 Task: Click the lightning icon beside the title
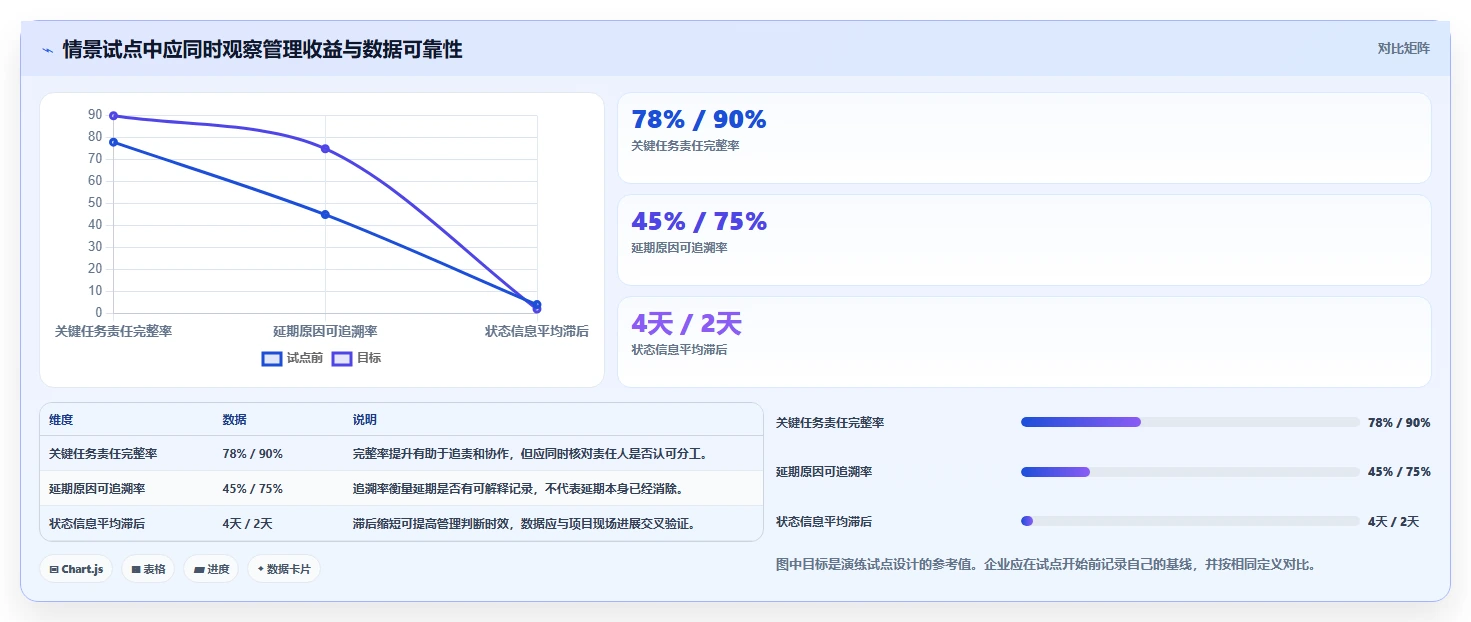pyautogui.click(x=47, y=50)
